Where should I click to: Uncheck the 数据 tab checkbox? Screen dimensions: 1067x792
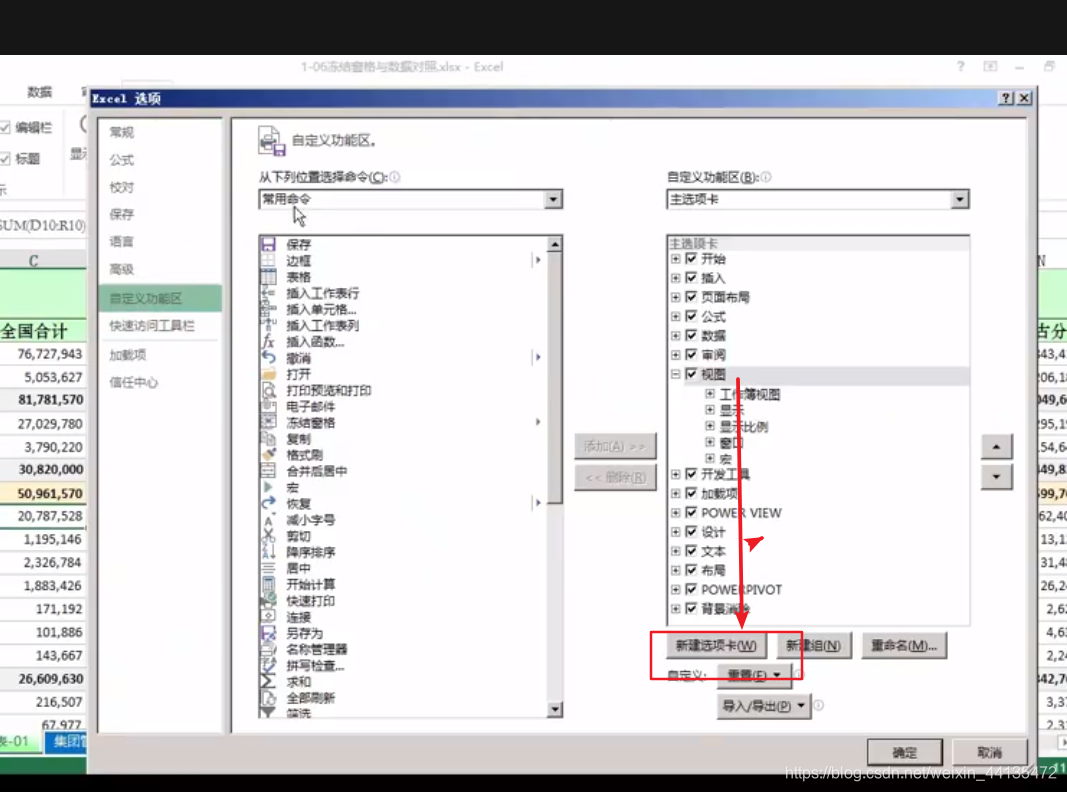(x=691, y=335)
